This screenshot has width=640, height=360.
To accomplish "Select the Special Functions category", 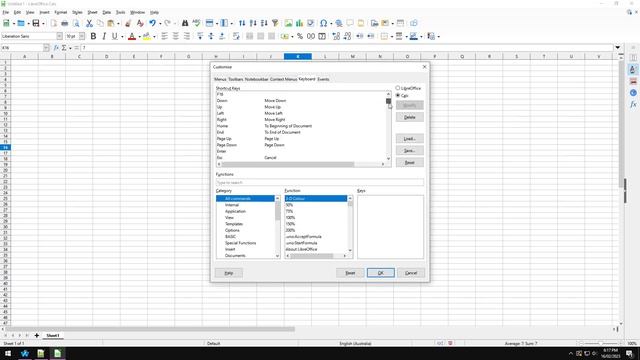I will (240, 243).
